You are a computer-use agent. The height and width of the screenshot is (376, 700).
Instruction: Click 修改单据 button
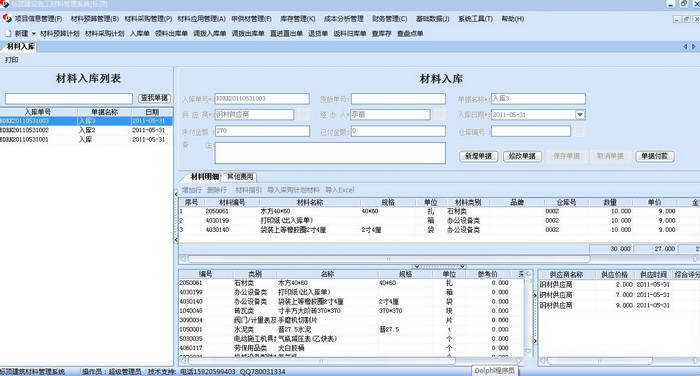[522, 156]
